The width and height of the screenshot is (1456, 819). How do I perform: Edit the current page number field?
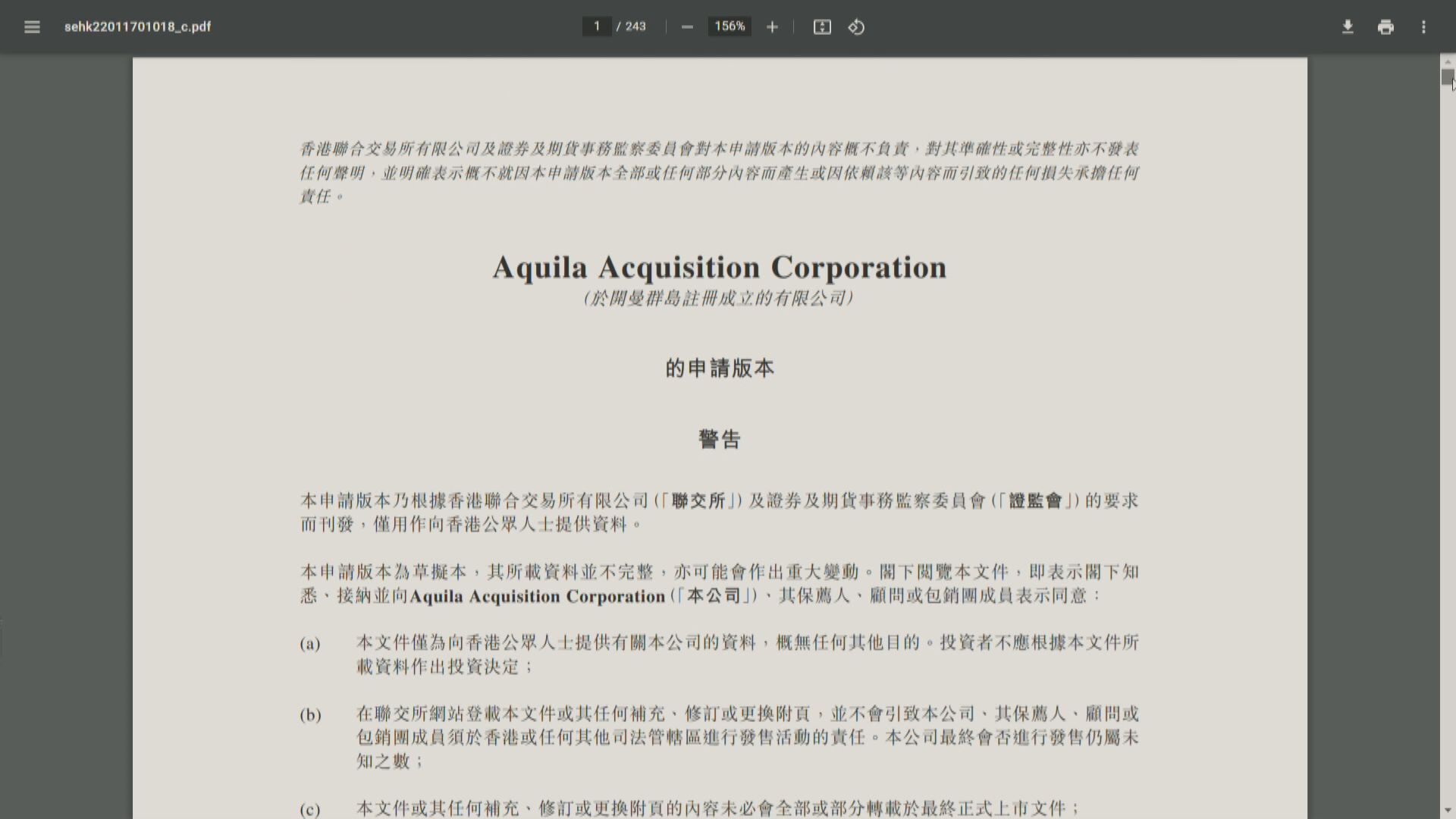(597, 26)
